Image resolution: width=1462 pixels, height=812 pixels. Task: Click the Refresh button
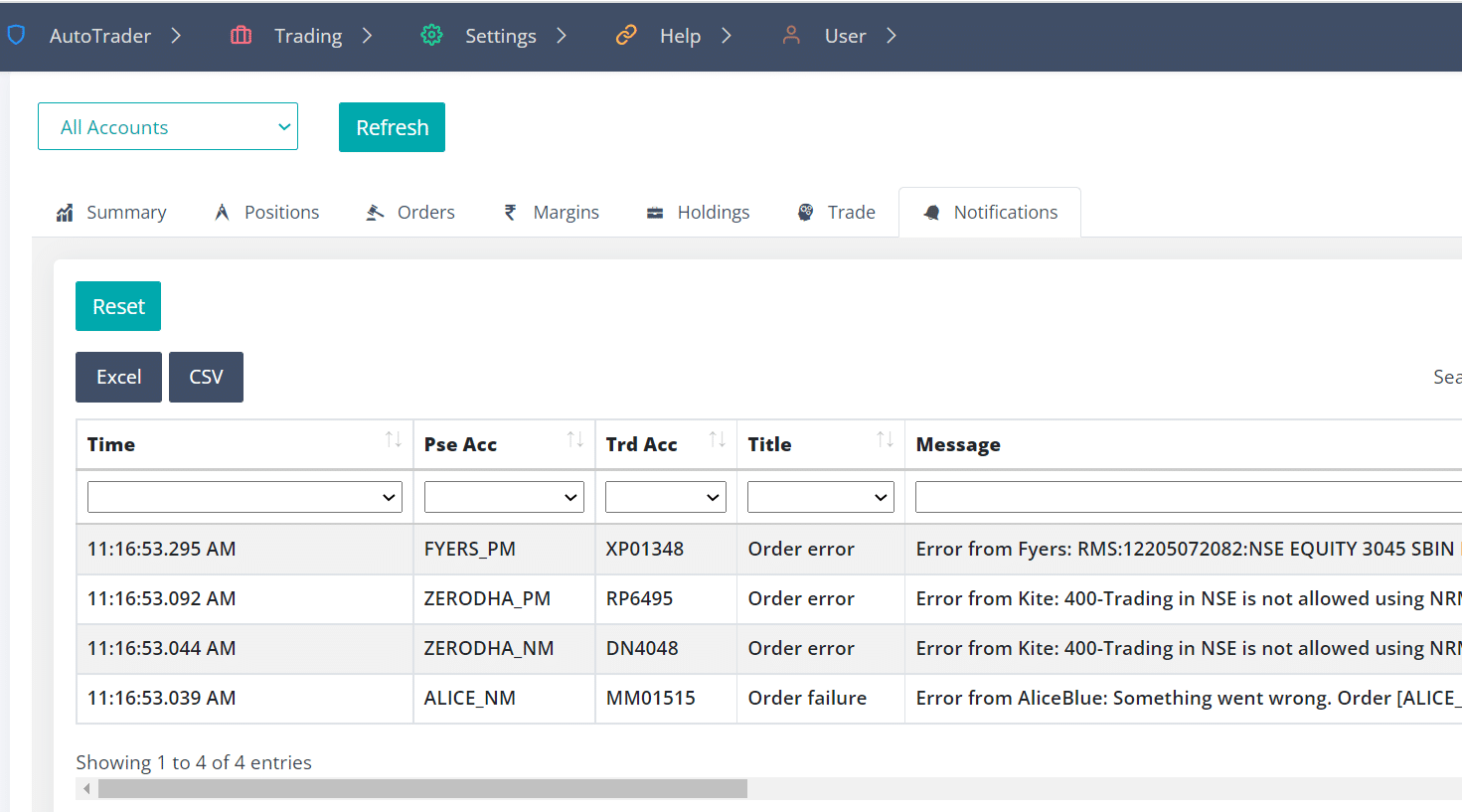(x=392, y=127)
